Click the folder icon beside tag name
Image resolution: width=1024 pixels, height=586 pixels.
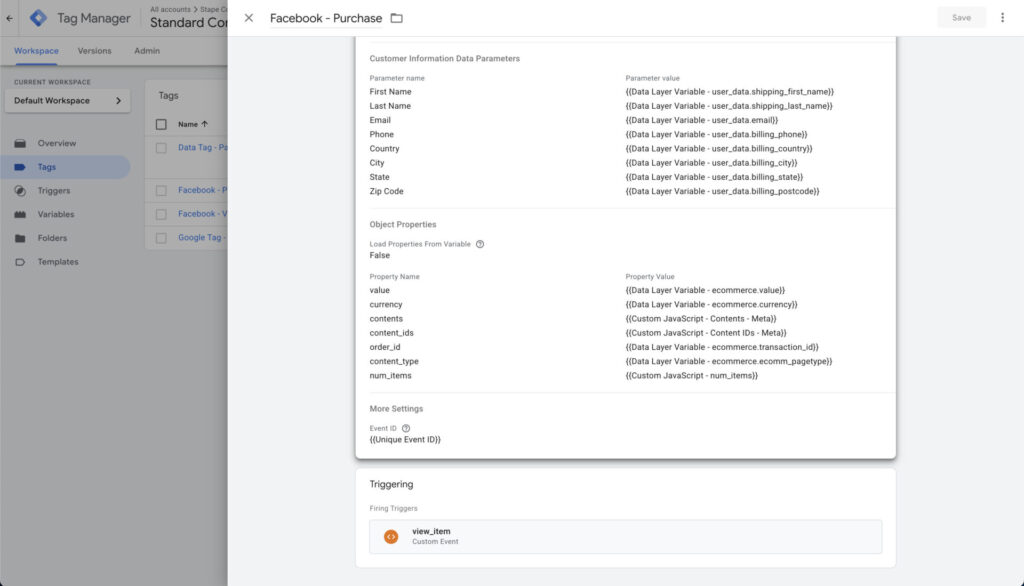click(396, 18)
